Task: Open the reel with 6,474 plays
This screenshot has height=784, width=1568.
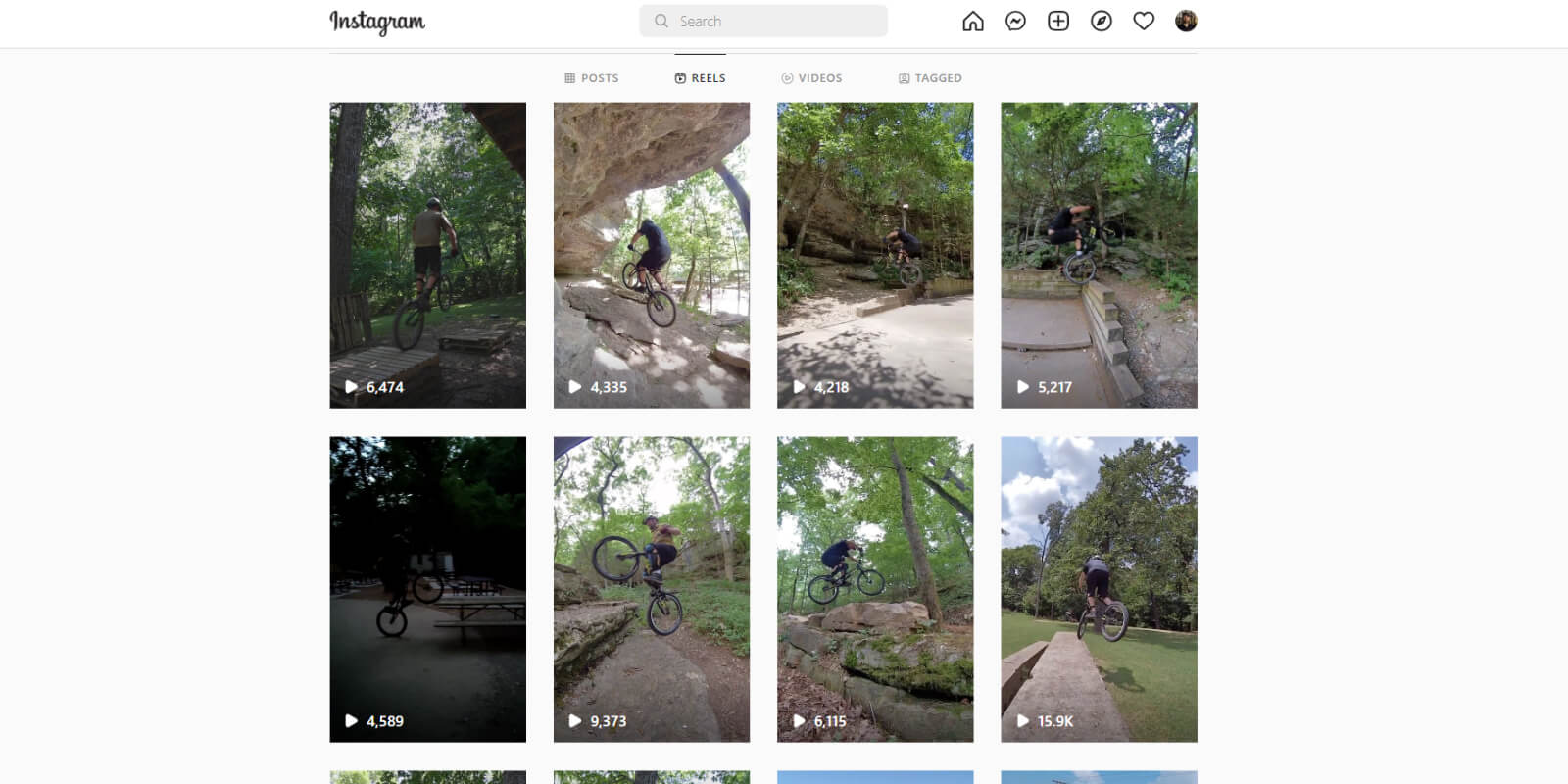Action: 427,255
